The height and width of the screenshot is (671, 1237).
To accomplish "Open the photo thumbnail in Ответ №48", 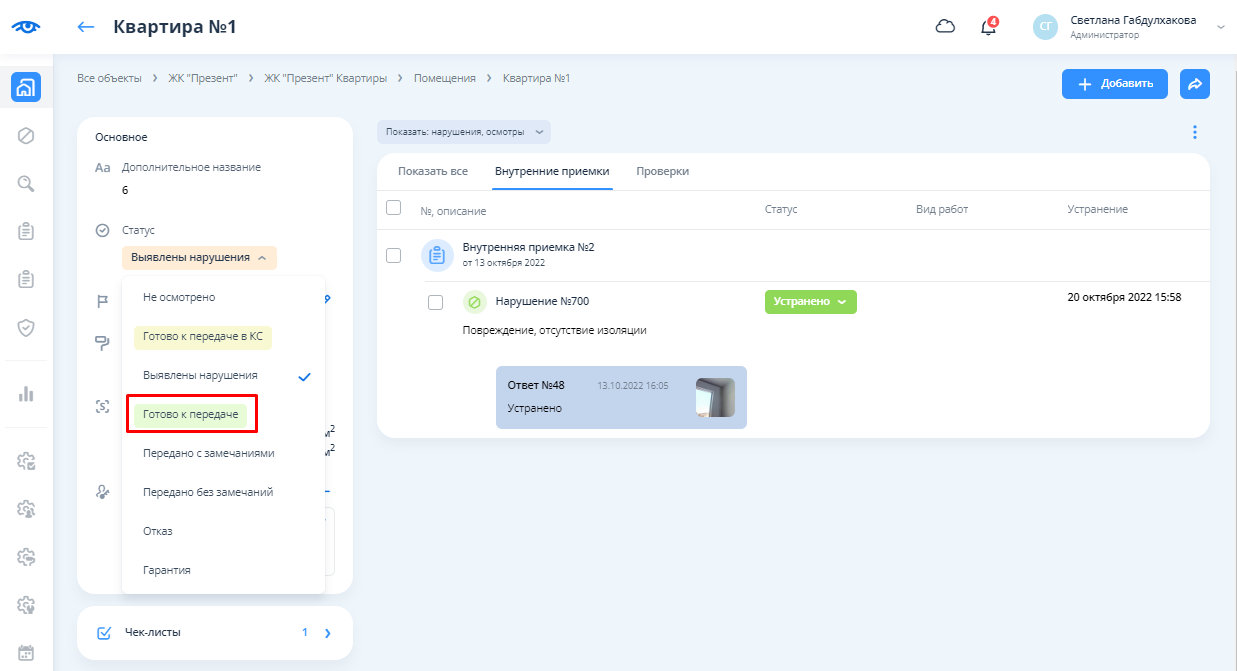I will tap(715, 397).
